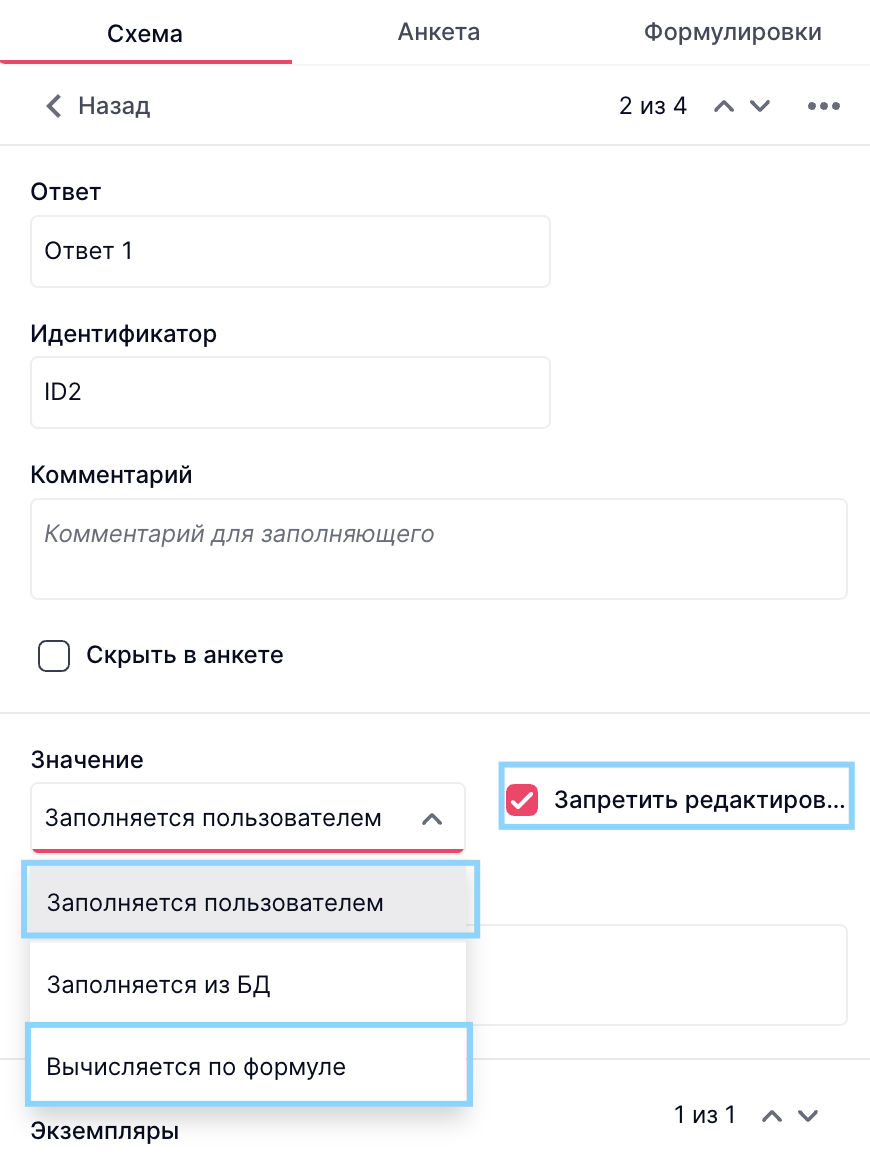Click the down chevron next to 1 из 1
870x1156 pixels.
tap(808, 1115)
